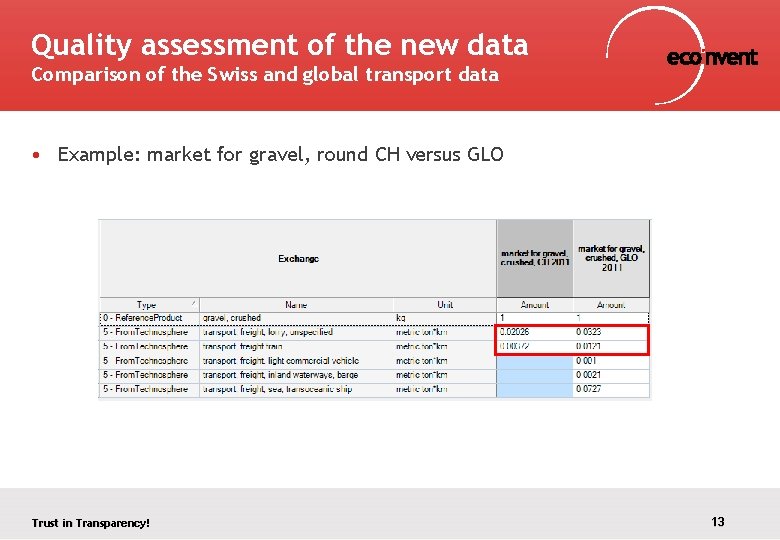Click the empty CH amount cell for the barge row
This screenshot has width=780, height=540.
point(535,375)
